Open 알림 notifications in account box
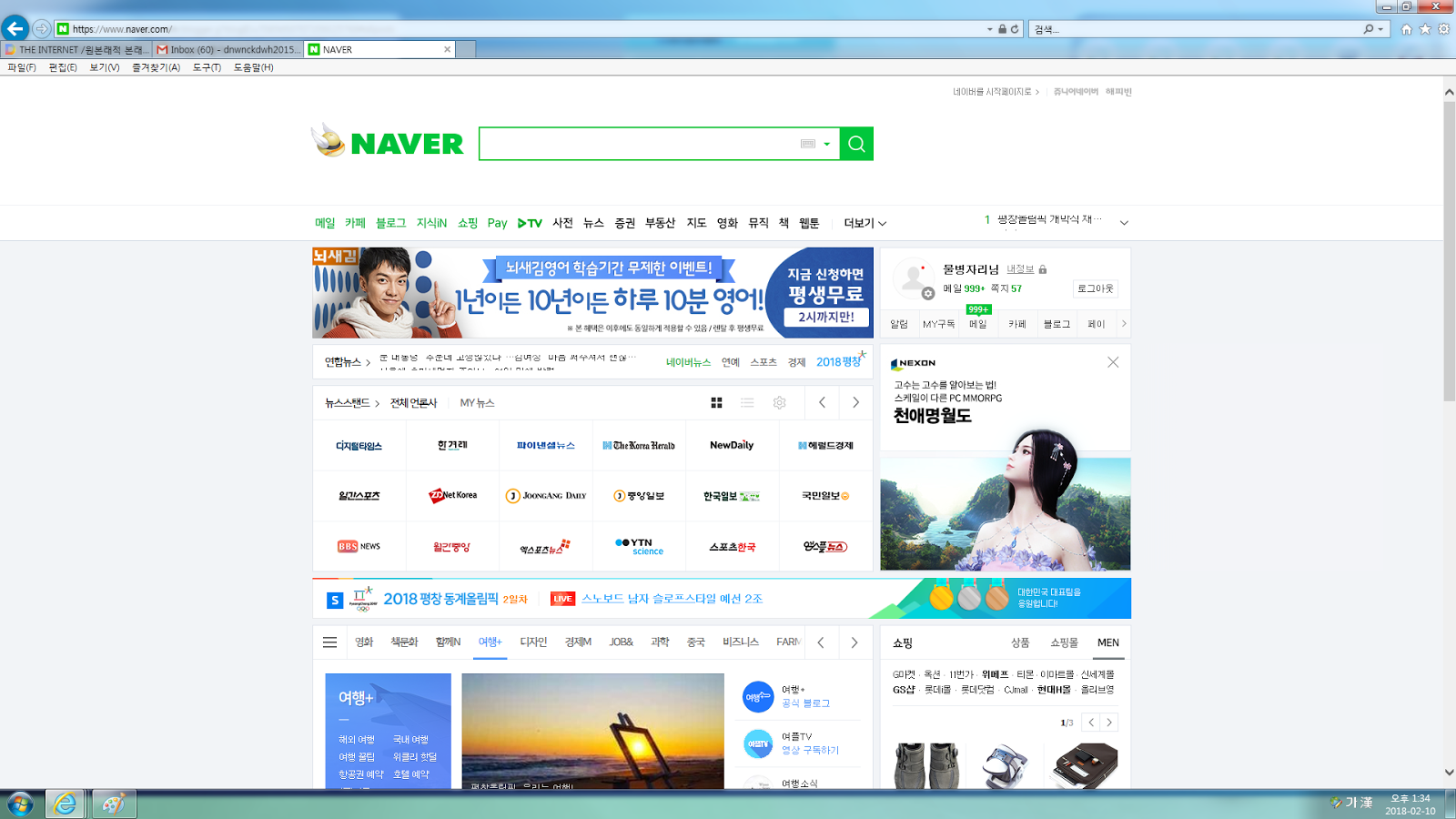Screen dimensions: 1456x819 click(899, 324)
